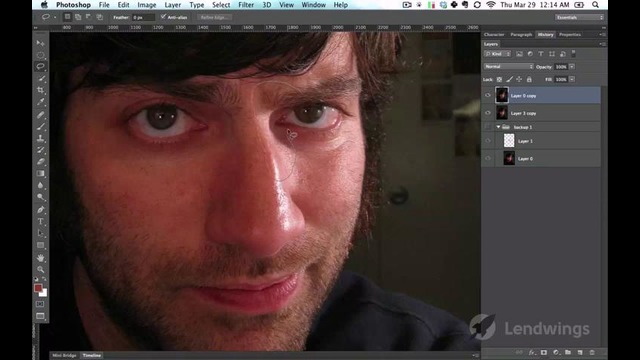
Task: Toggle lock position icon
Action: pyautogui.click(x=519, y=80)
